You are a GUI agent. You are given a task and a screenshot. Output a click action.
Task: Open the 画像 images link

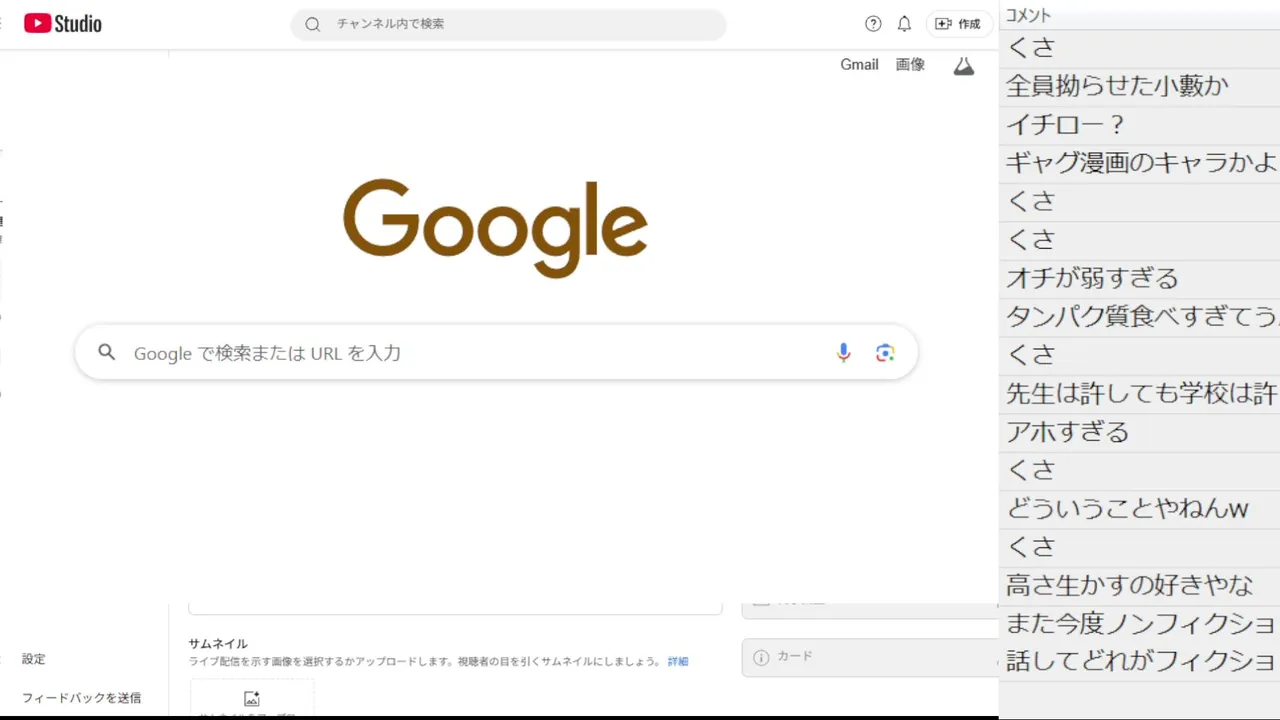click(x=910, y=64)
